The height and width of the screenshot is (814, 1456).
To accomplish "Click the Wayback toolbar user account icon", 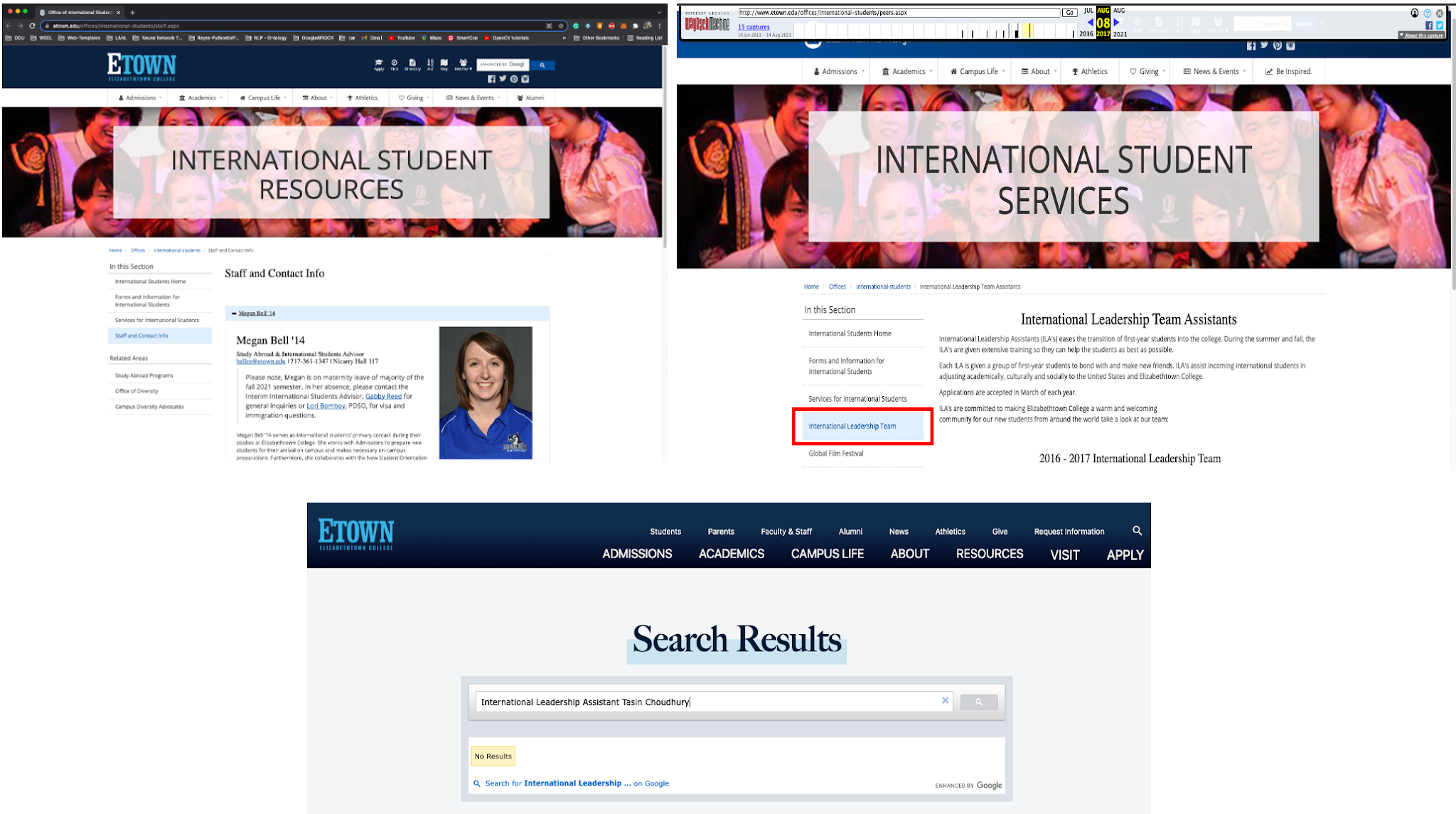I will pyautogui.click(x=1415, y=13).
